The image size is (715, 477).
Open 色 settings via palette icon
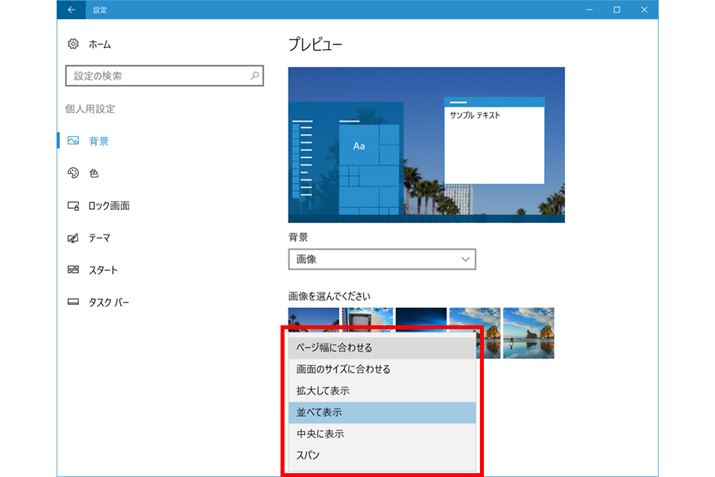coord(73,174)
